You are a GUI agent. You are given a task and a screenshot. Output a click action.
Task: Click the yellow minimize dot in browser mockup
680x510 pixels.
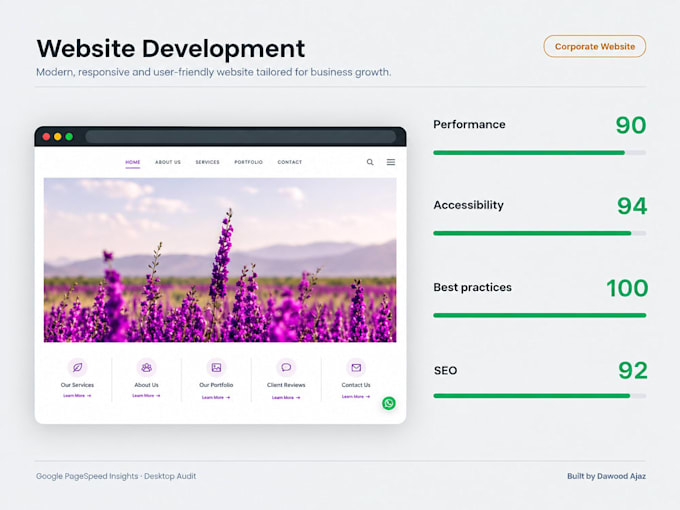pyautogui.click(x=58, y=137)
